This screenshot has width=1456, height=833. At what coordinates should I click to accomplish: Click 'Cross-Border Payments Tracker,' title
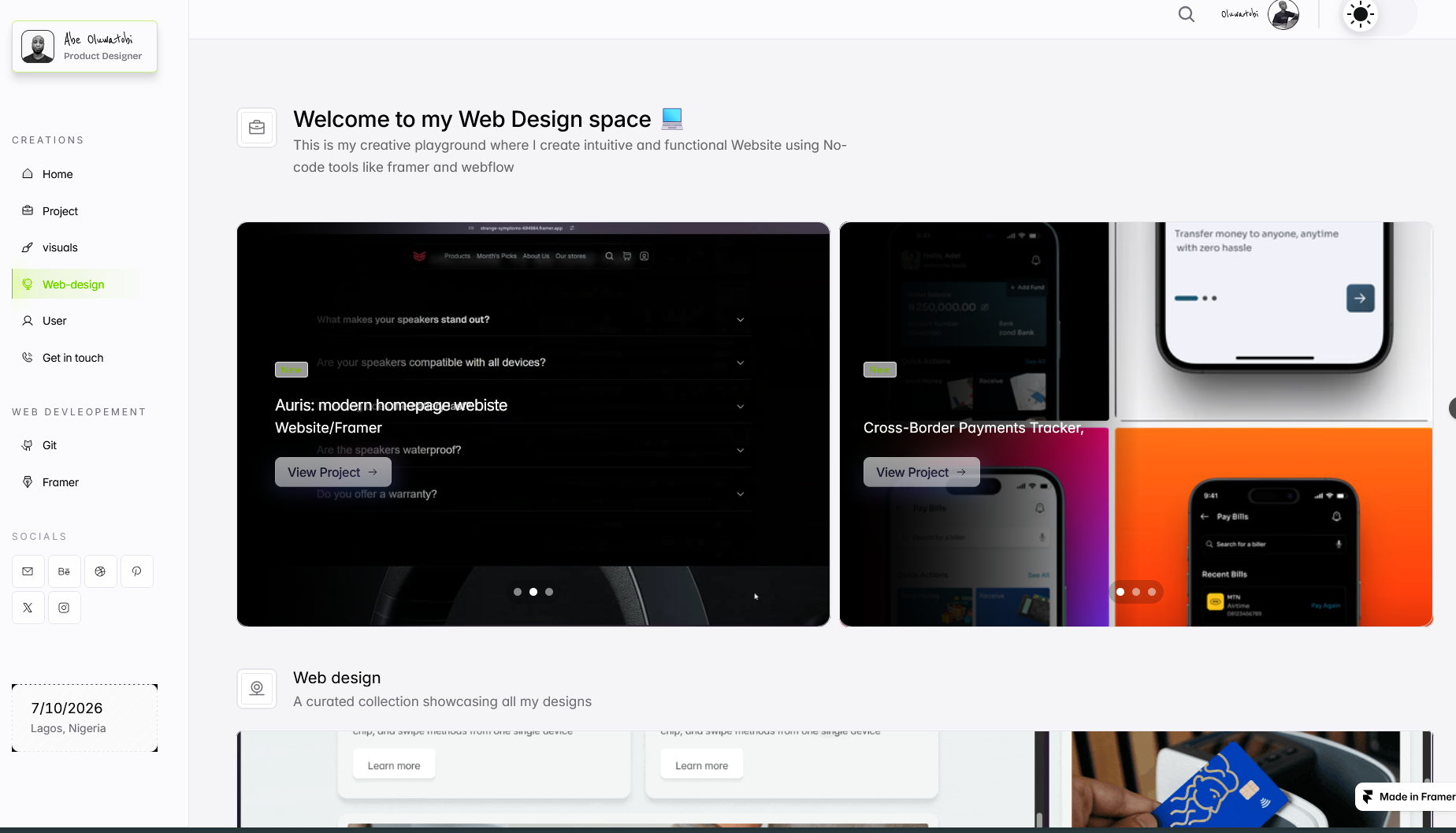coord(974,428)
